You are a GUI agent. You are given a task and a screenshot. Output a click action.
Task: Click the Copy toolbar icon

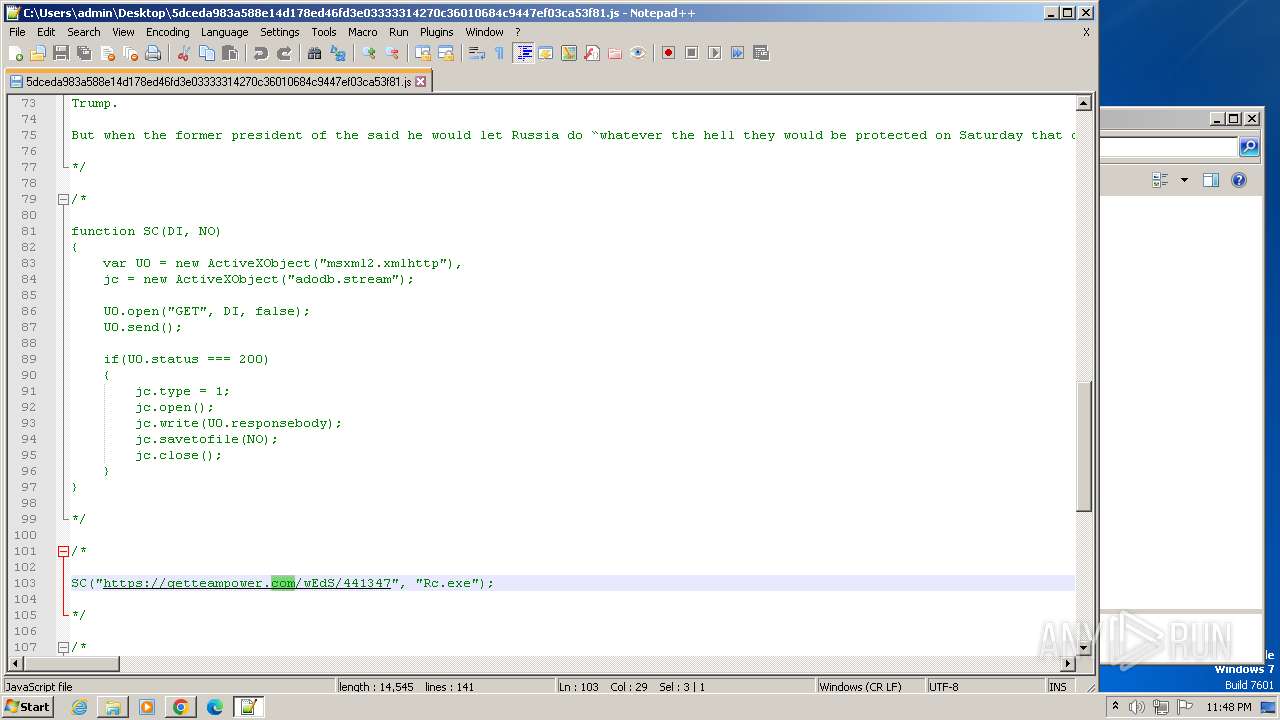click(x=207, y=53)
